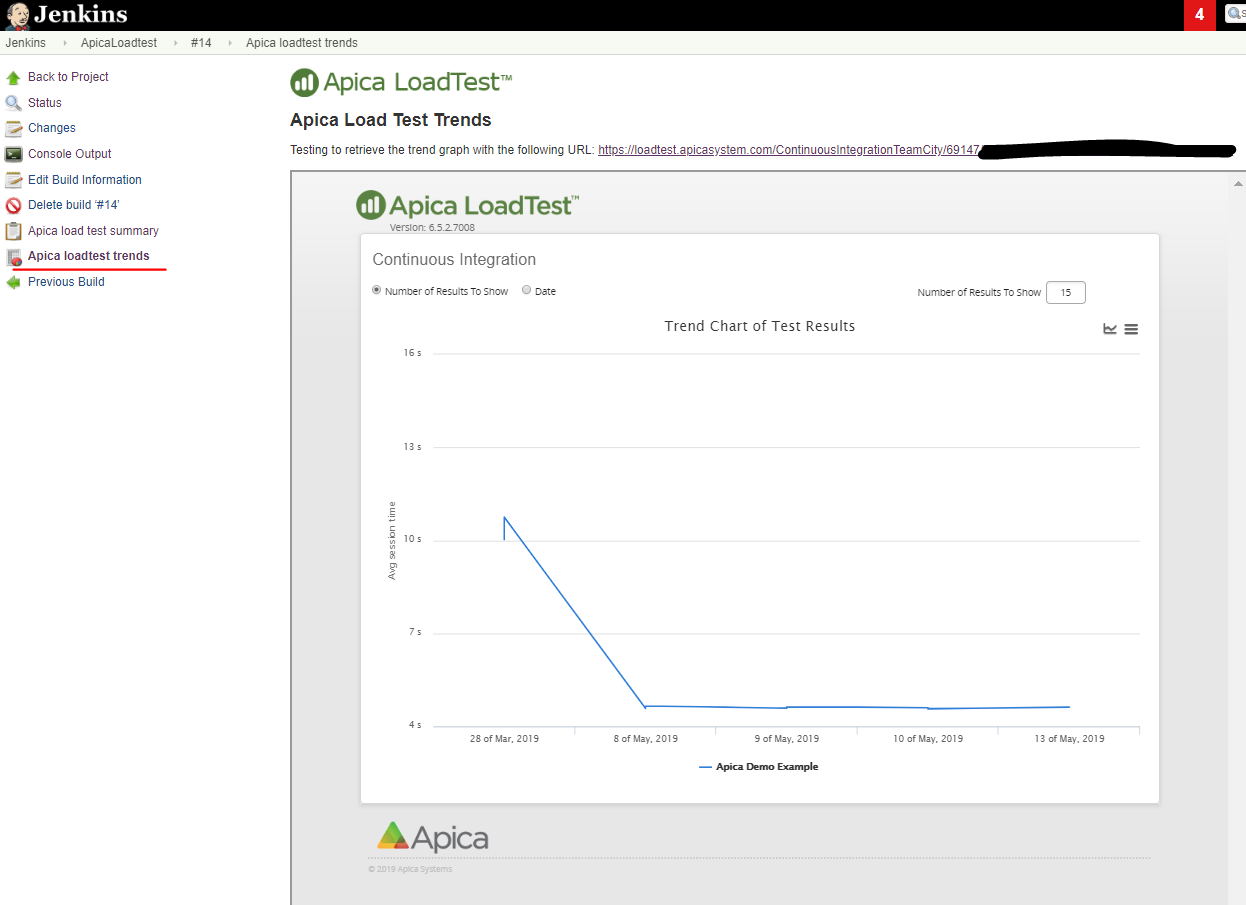Open Apica loadtest trends breadcrumb

coord(302,43)
